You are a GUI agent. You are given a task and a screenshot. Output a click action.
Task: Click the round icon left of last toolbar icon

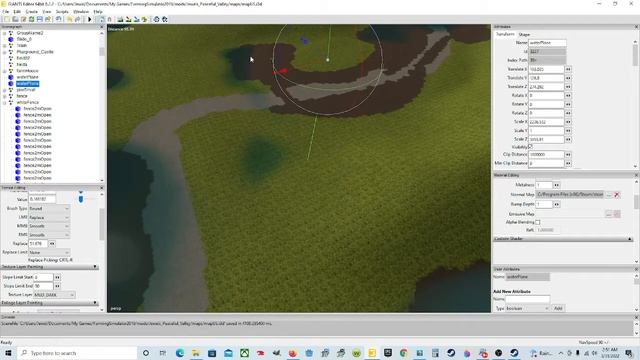[x=156, y=19]
